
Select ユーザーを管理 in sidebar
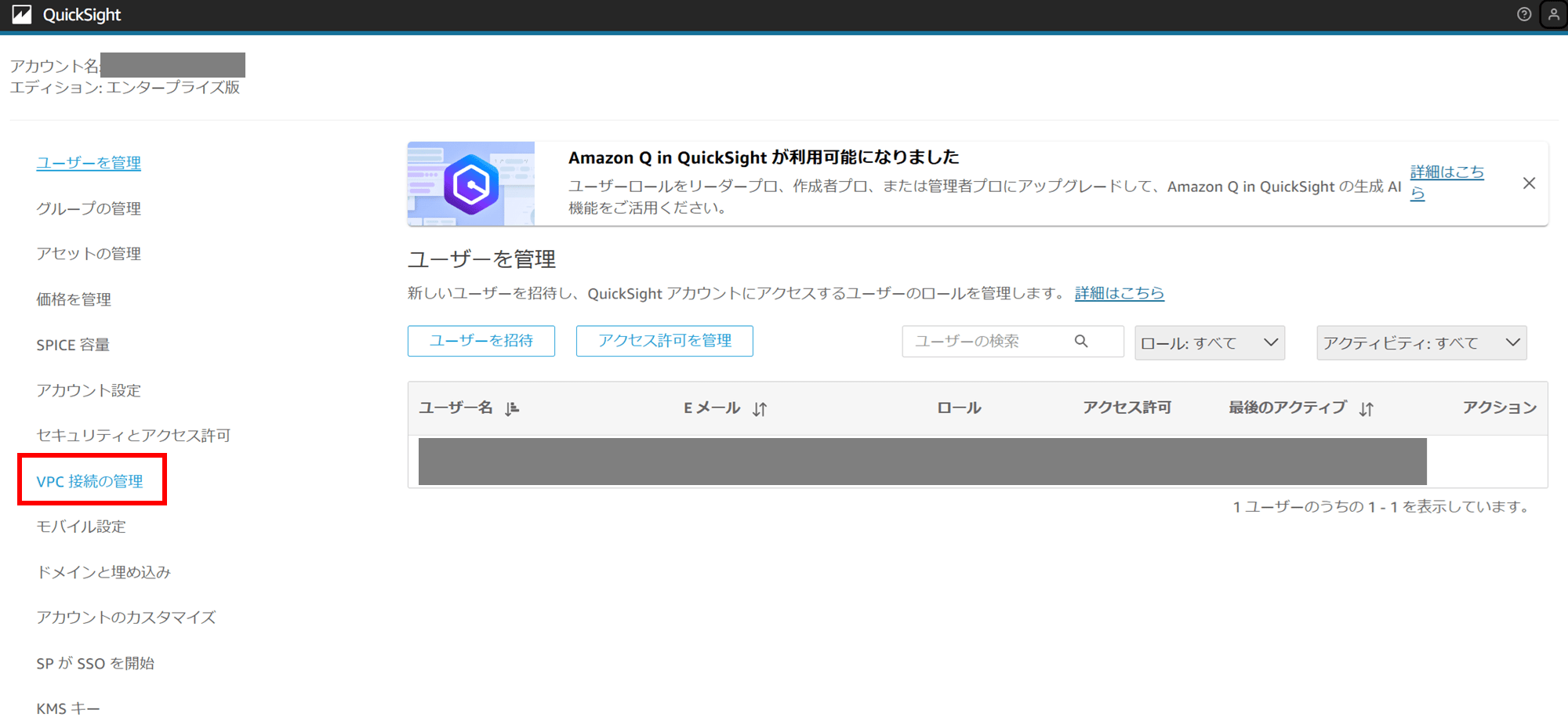(x=89, y=163)
